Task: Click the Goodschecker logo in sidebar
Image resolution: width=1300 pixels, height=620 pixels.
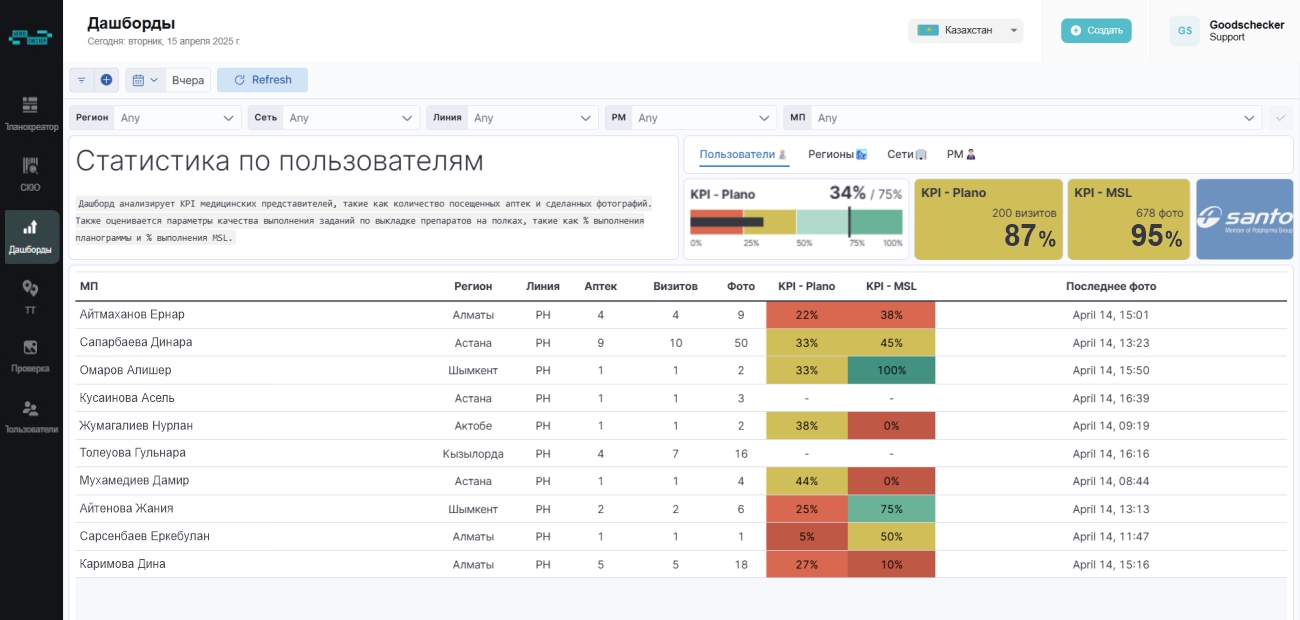Action: click(30, 37)
